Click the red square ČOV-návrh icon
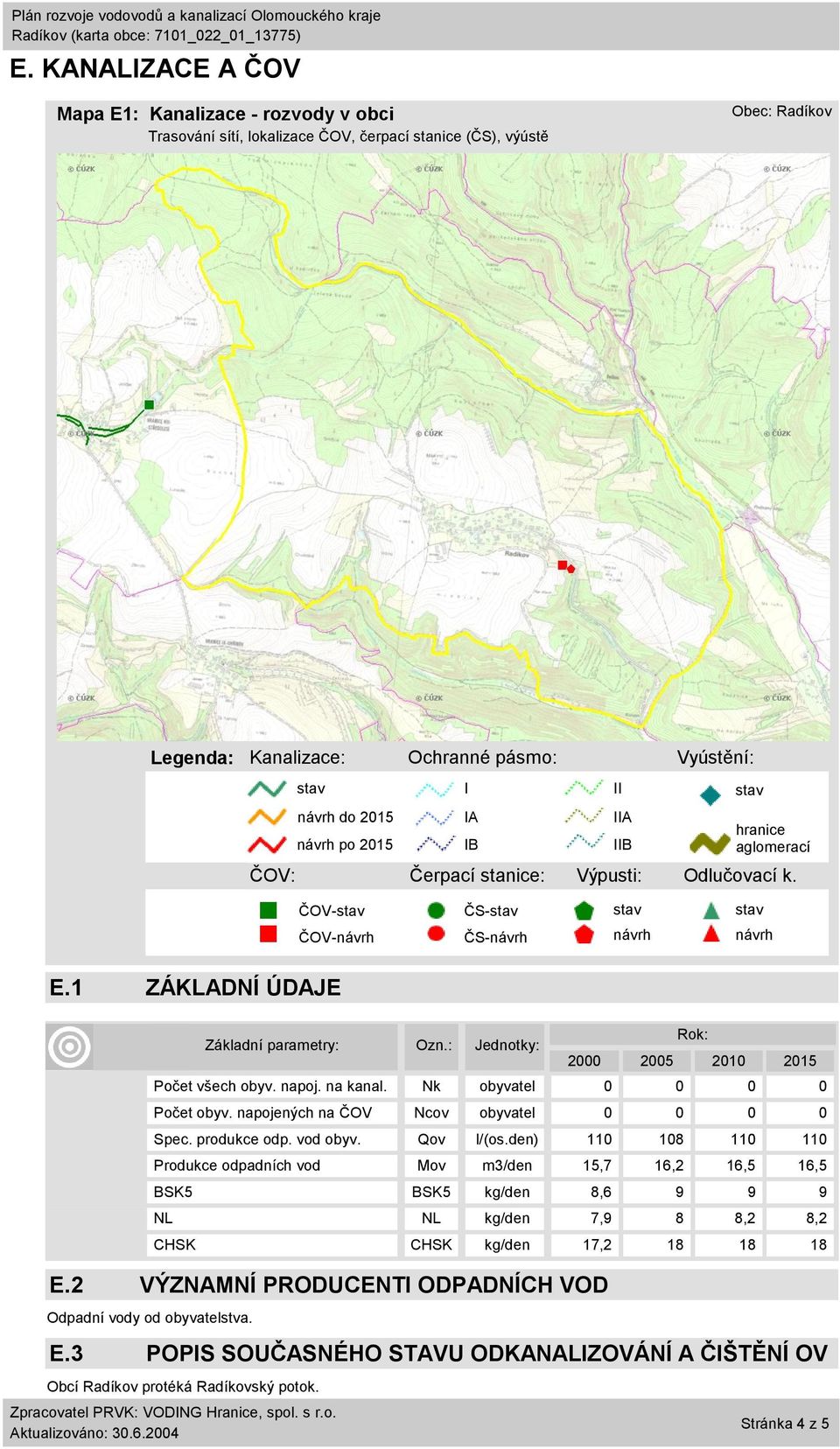Screen dimensions: 840x1449 tap(269, 934)
